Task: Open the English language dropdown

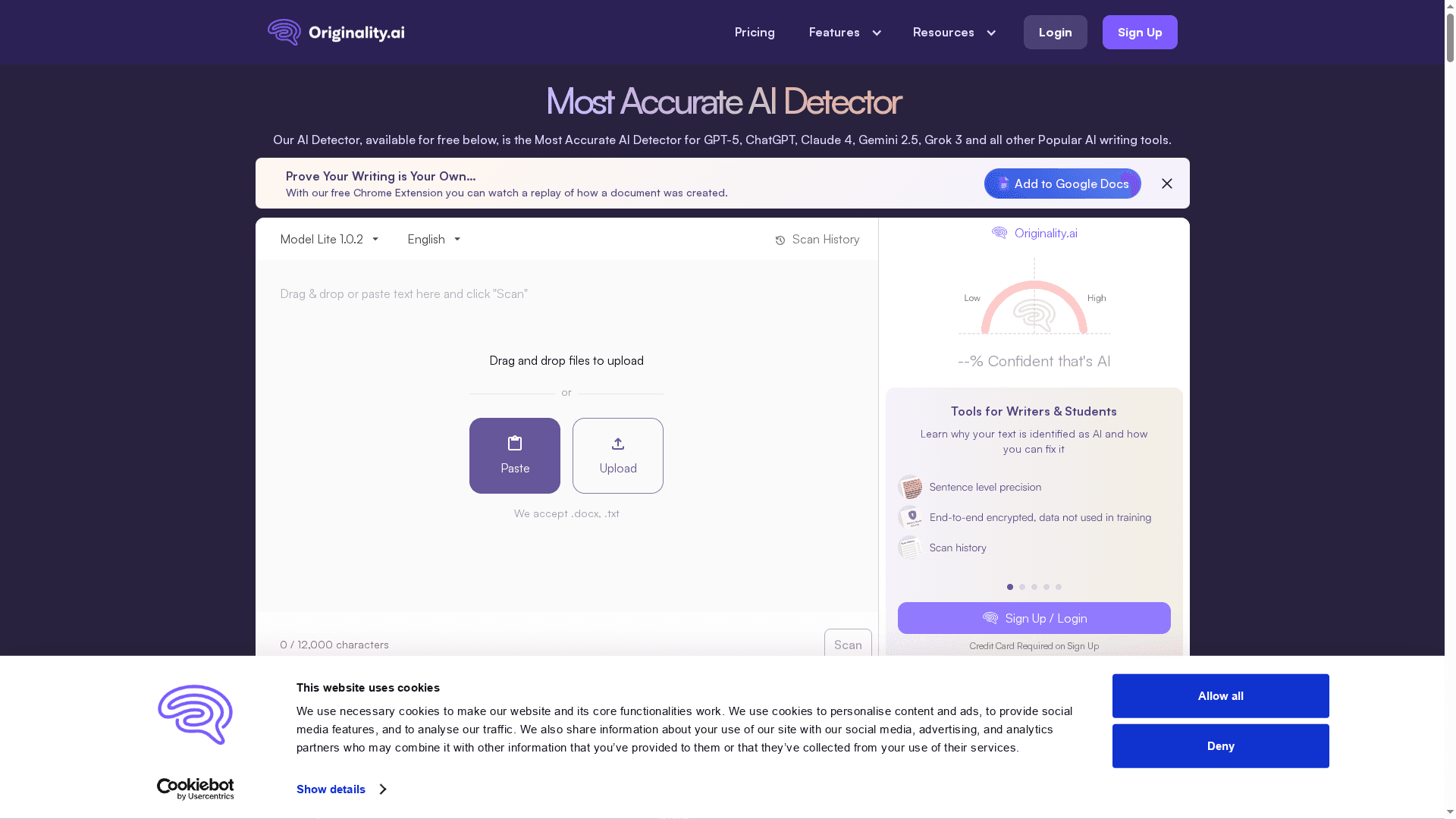Action: (x=434, y=239)
